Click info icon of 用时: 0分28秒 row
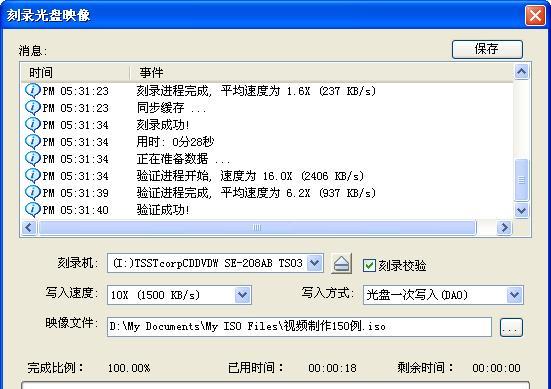551x389 pixels. tap(33, 141)
